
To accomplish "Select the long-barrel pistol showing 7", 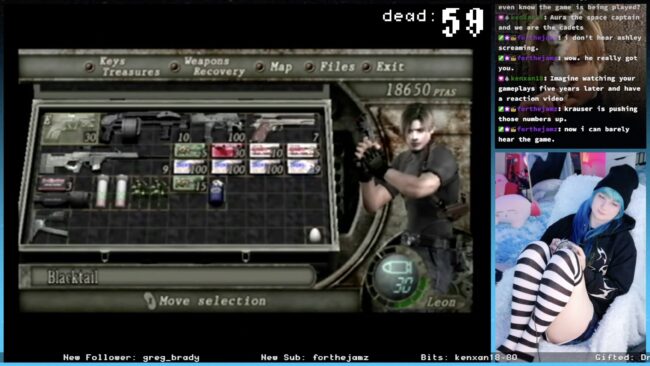I will (285, 128).
